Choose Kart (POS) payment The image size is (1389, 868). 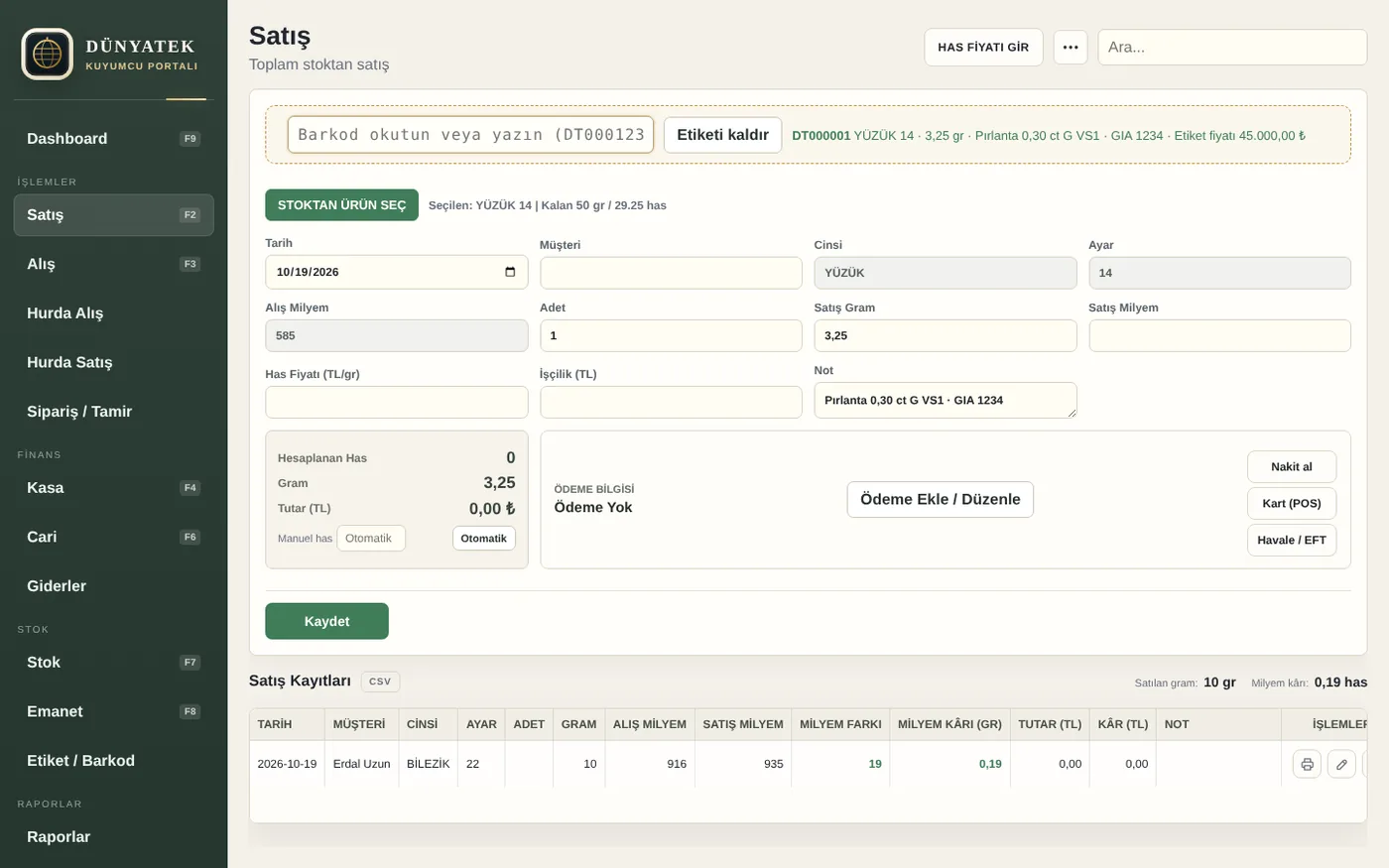1292,504
